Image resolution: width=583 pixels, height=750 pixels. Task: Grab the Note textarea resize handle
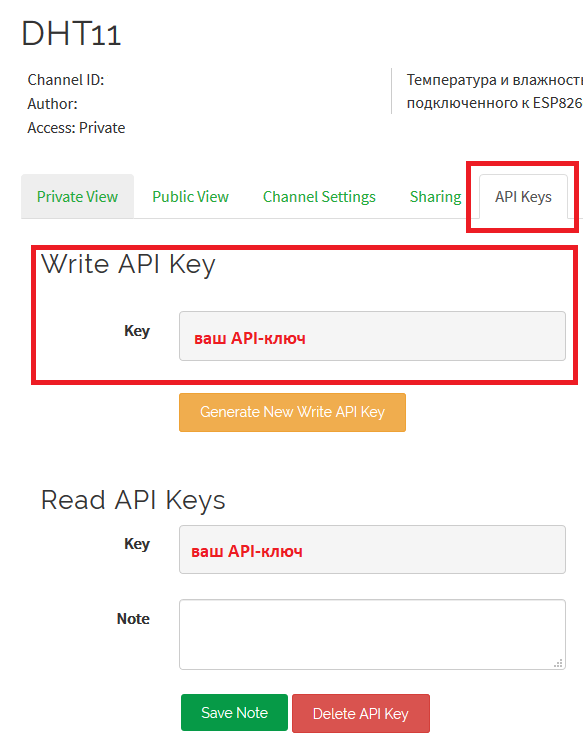pos(558,663)
